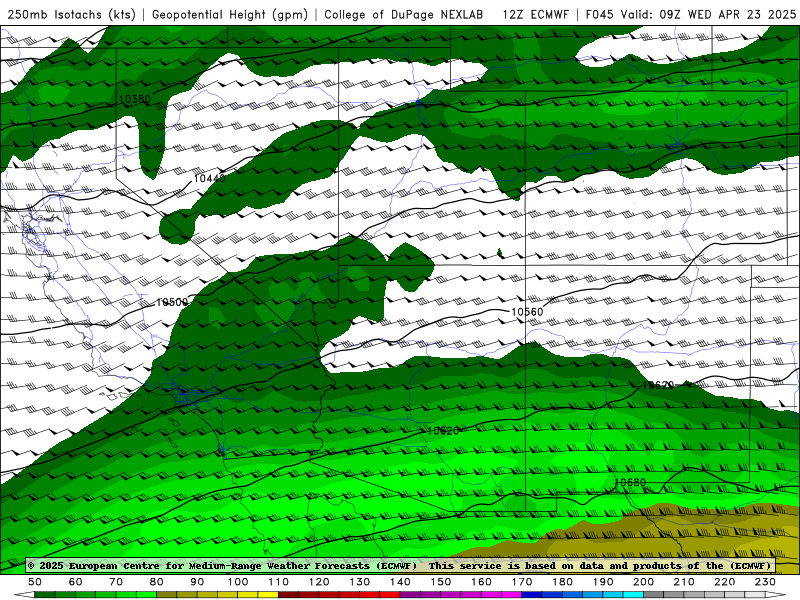Screen dimensions: 800x600
Task: Click the 110 value on the color scale
Action: click(x=279, y=582)
